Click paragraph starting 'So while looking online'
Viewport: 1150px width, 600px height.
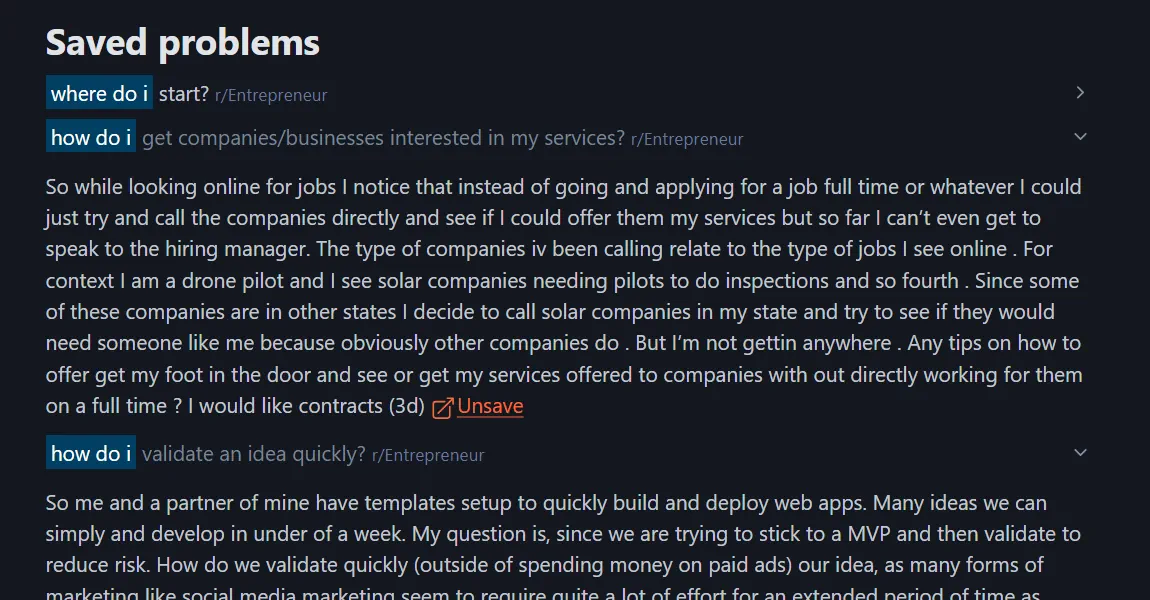563,296
